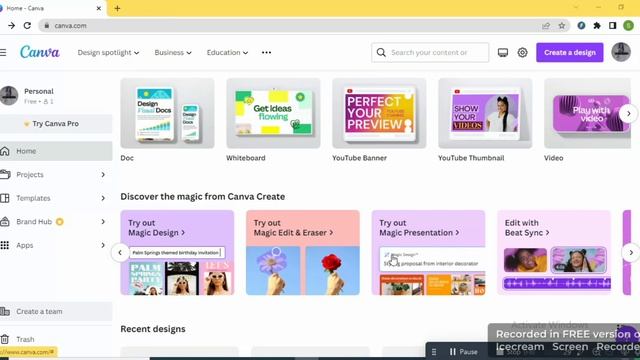Expand the Apps chevron arrow

click(103, 245)
